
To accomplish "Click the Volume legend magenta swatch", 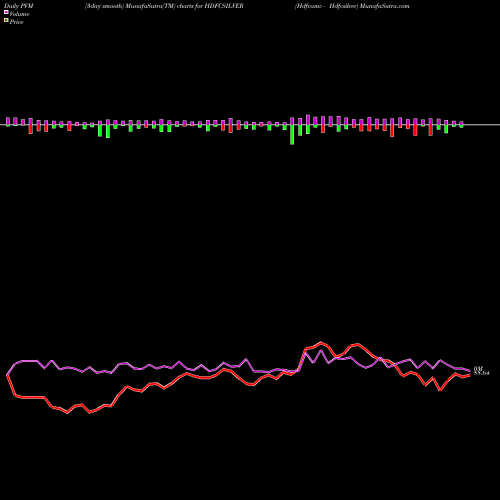I will tap(6, 12).
